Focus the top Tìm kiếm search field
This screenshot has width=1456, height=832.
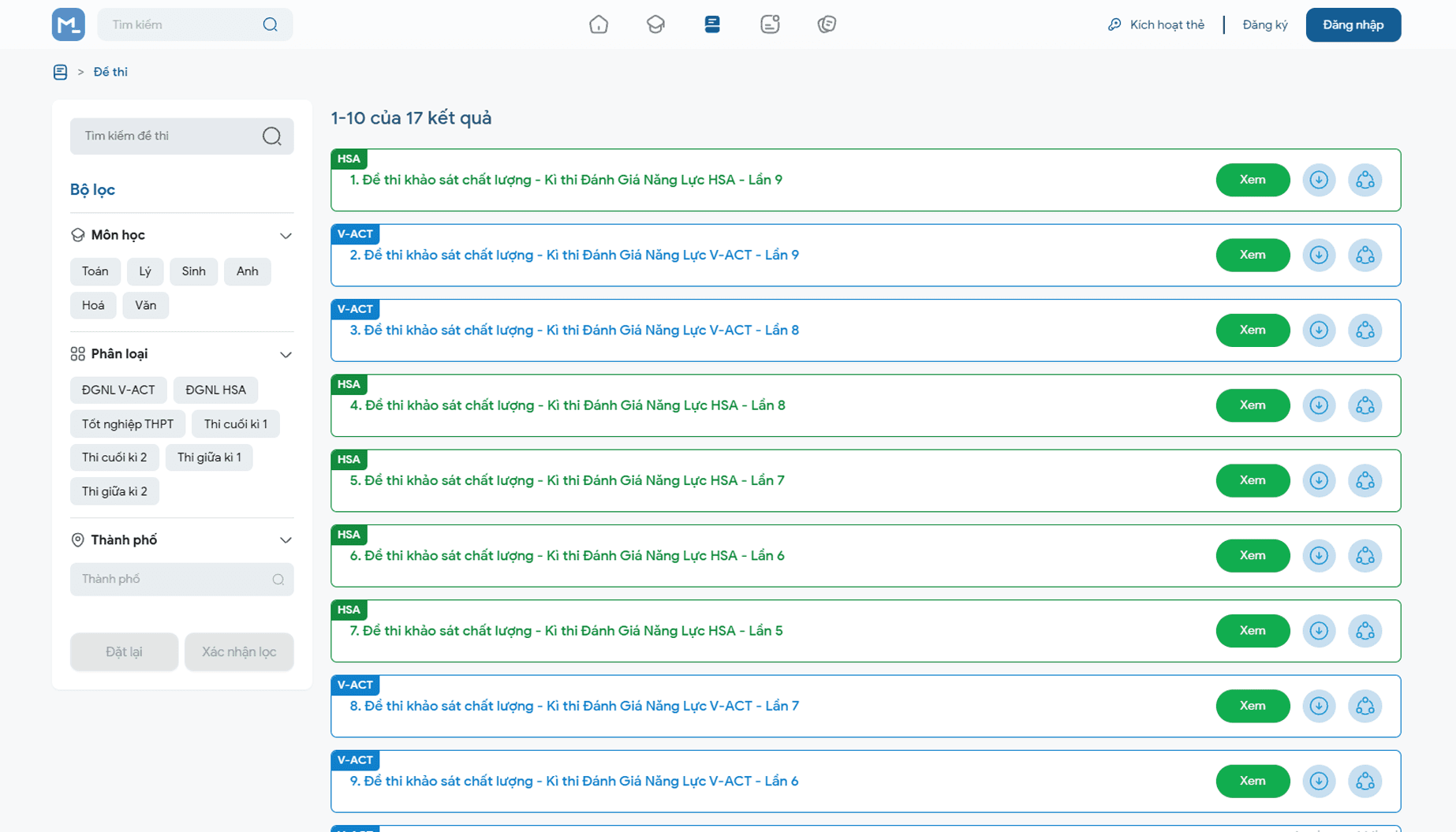coord(195,24)
